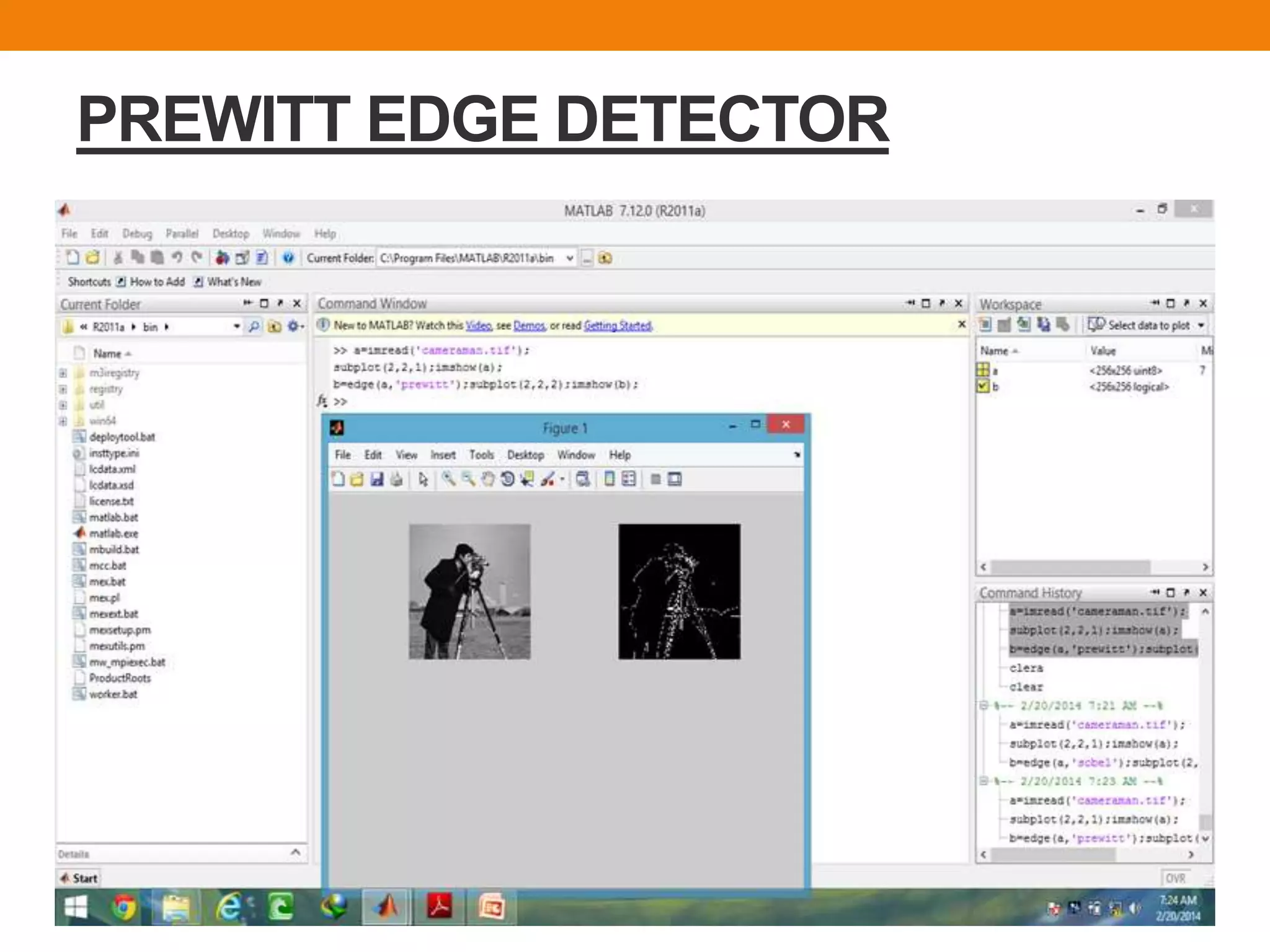Open the Simulink icon in MATLAB toolbar
This screenshot has height=952, width=1270.
[x=222, y=258]
